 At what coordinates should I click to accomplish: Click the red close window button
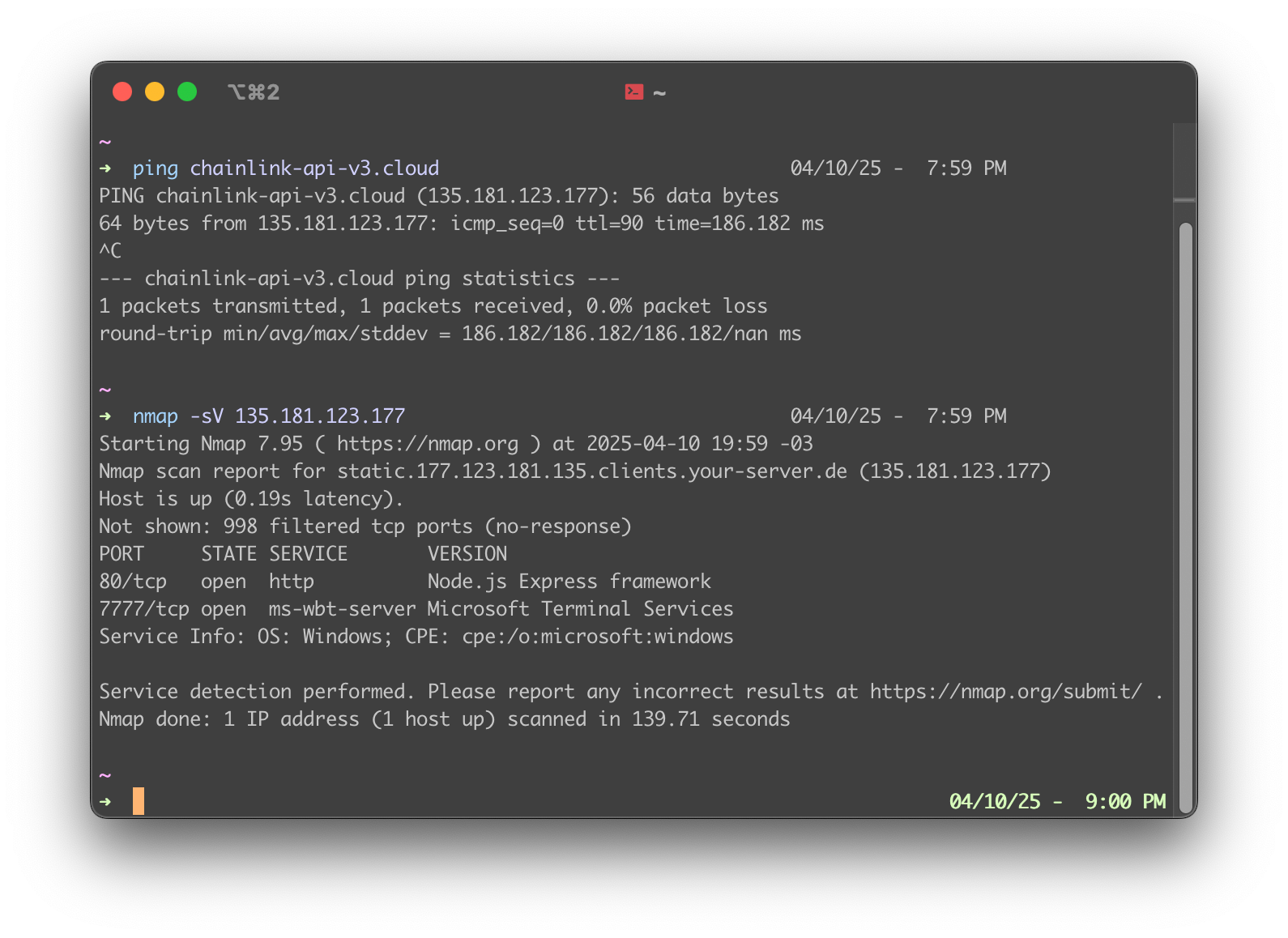[x=122, y=92]
